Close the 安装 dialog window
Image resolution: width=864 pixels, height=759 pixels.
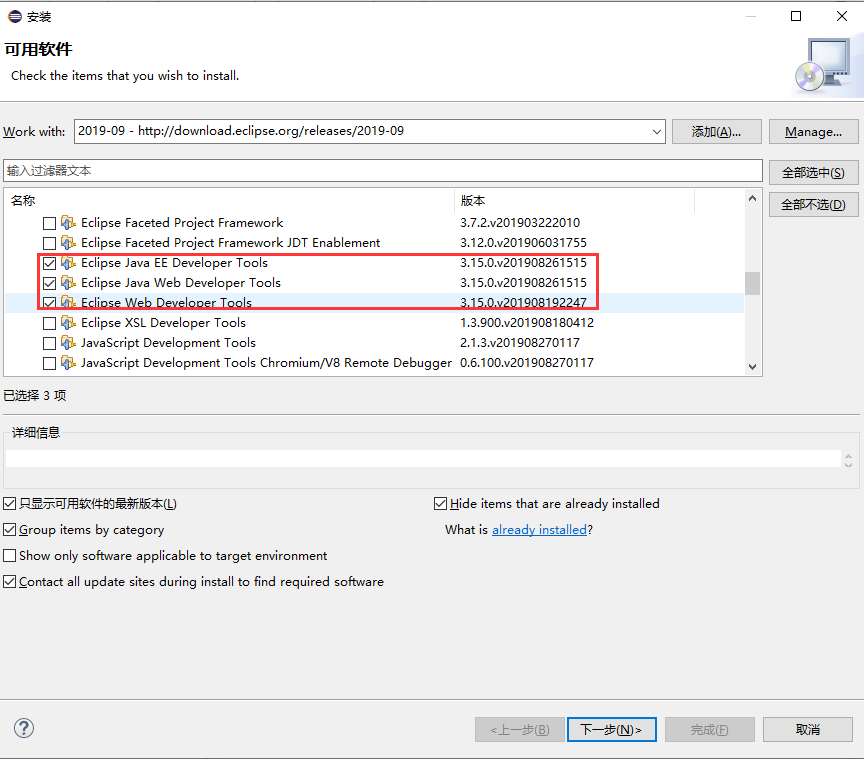pos(842,17)
